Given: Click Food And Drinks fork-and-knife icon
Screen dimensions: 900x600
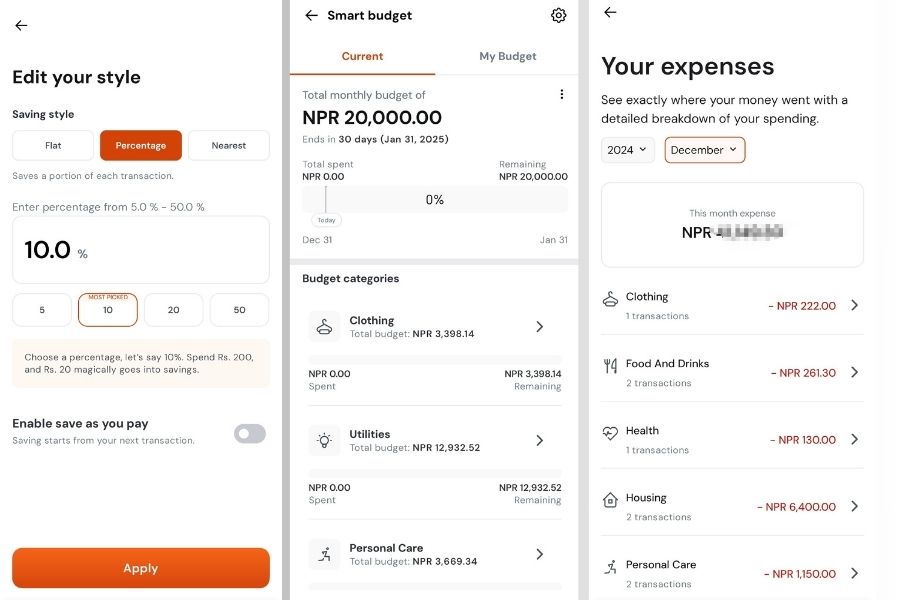Looking at the screenshot, I should tap(610, 366).
